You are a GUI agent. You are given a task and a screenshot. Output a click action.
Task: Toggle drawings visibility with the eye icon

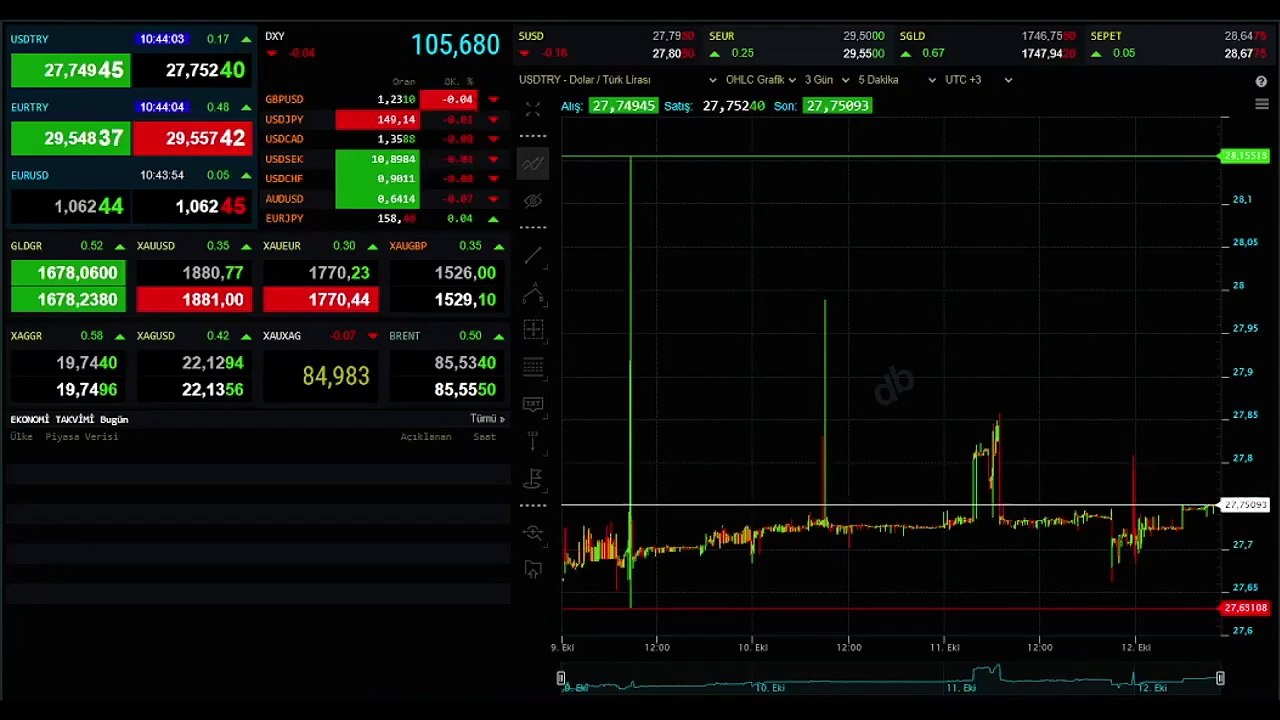click(533, 200)
